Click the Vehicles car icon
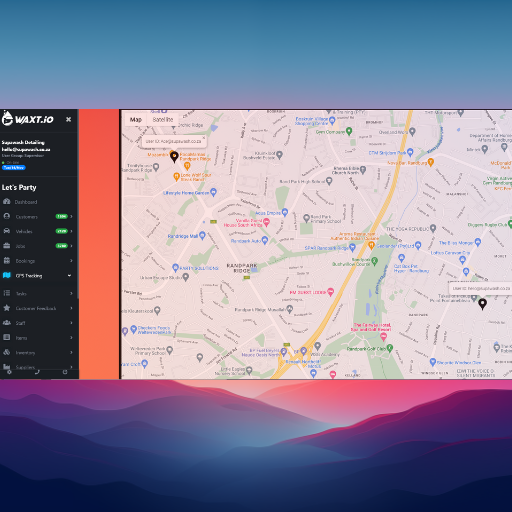The height and width of the screenshot is (512, 512). pyautogui.click(x=7, y=231)
